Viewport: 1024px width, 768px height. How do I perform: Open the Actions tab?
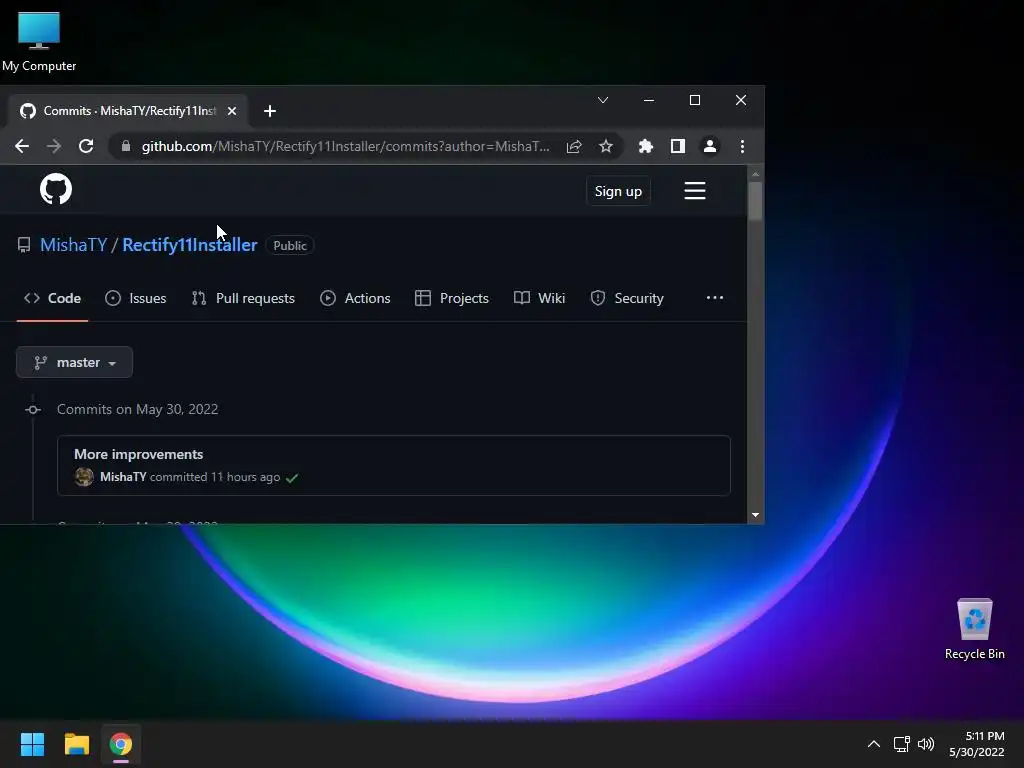[x=355, y=298]
